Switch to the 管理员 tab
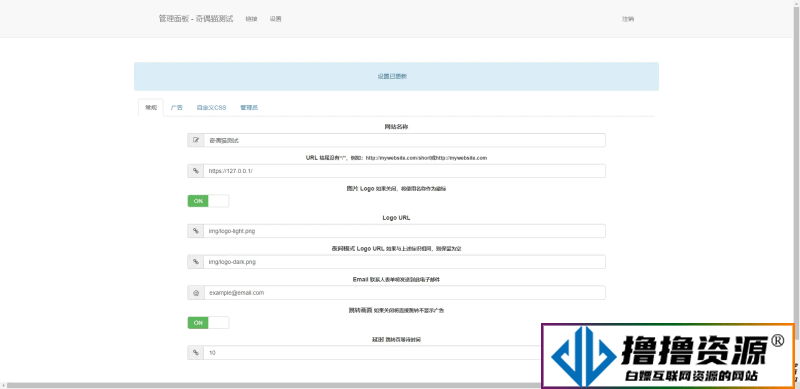The width and height of the screenshot is (800, 389). (x=249, y=108)
